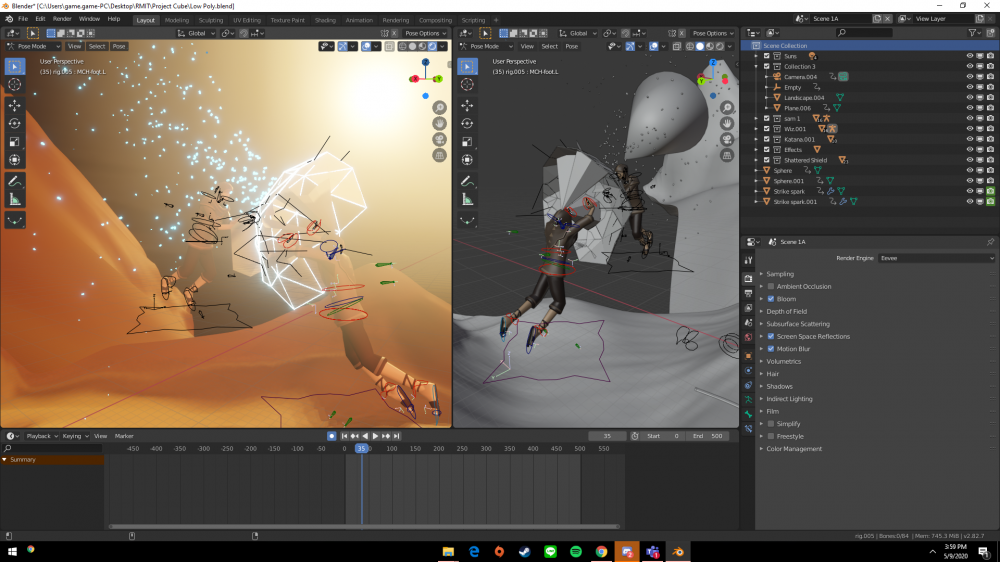
Task: Open the Render menu
Action: pos(62,19)
